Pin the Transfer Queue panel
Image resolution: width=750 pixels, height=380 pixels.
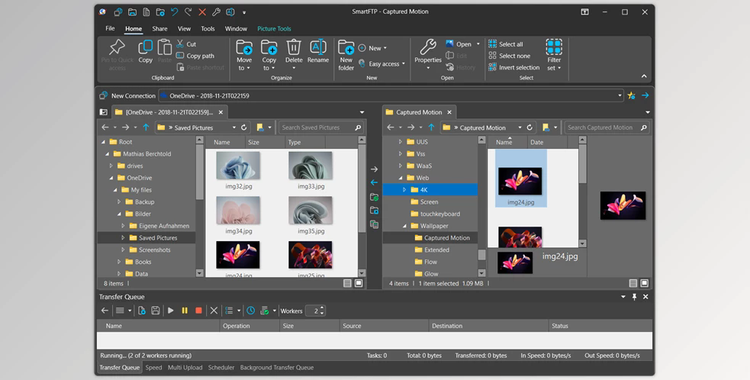tap(634, 297)
